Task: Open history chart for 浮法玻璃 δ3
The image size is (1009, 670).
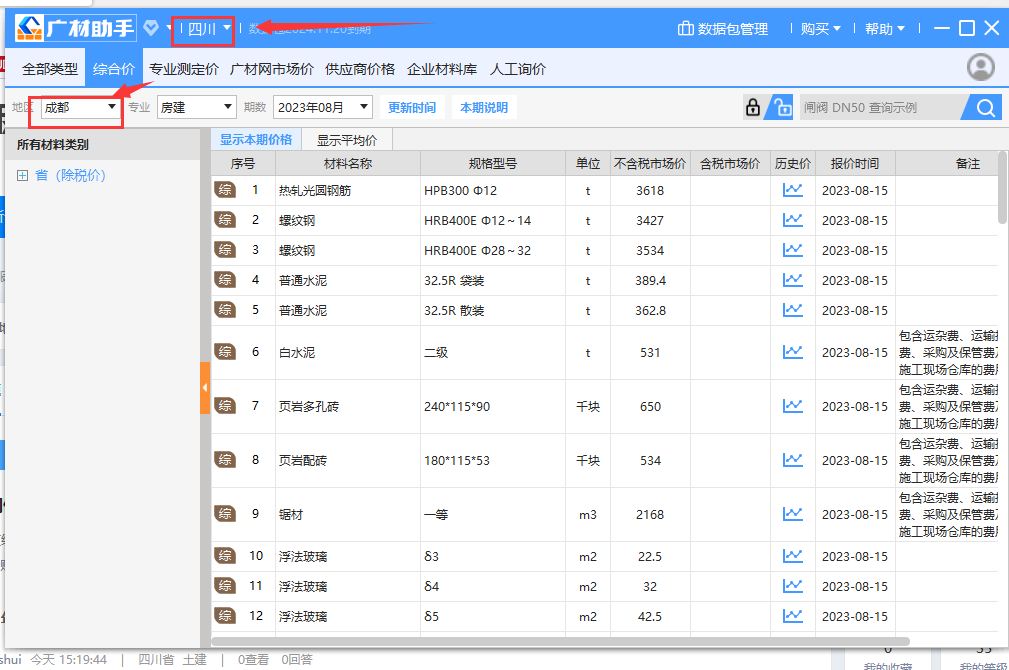Action: coord(793,556)
